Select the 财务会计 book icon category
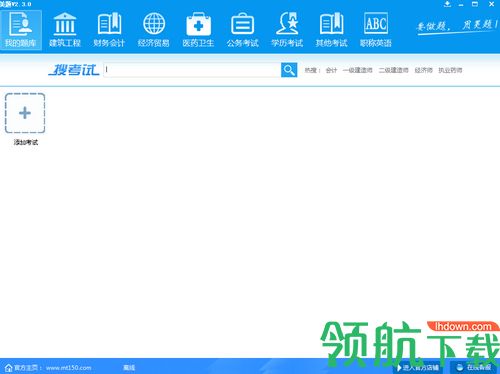 coord(109,30)
